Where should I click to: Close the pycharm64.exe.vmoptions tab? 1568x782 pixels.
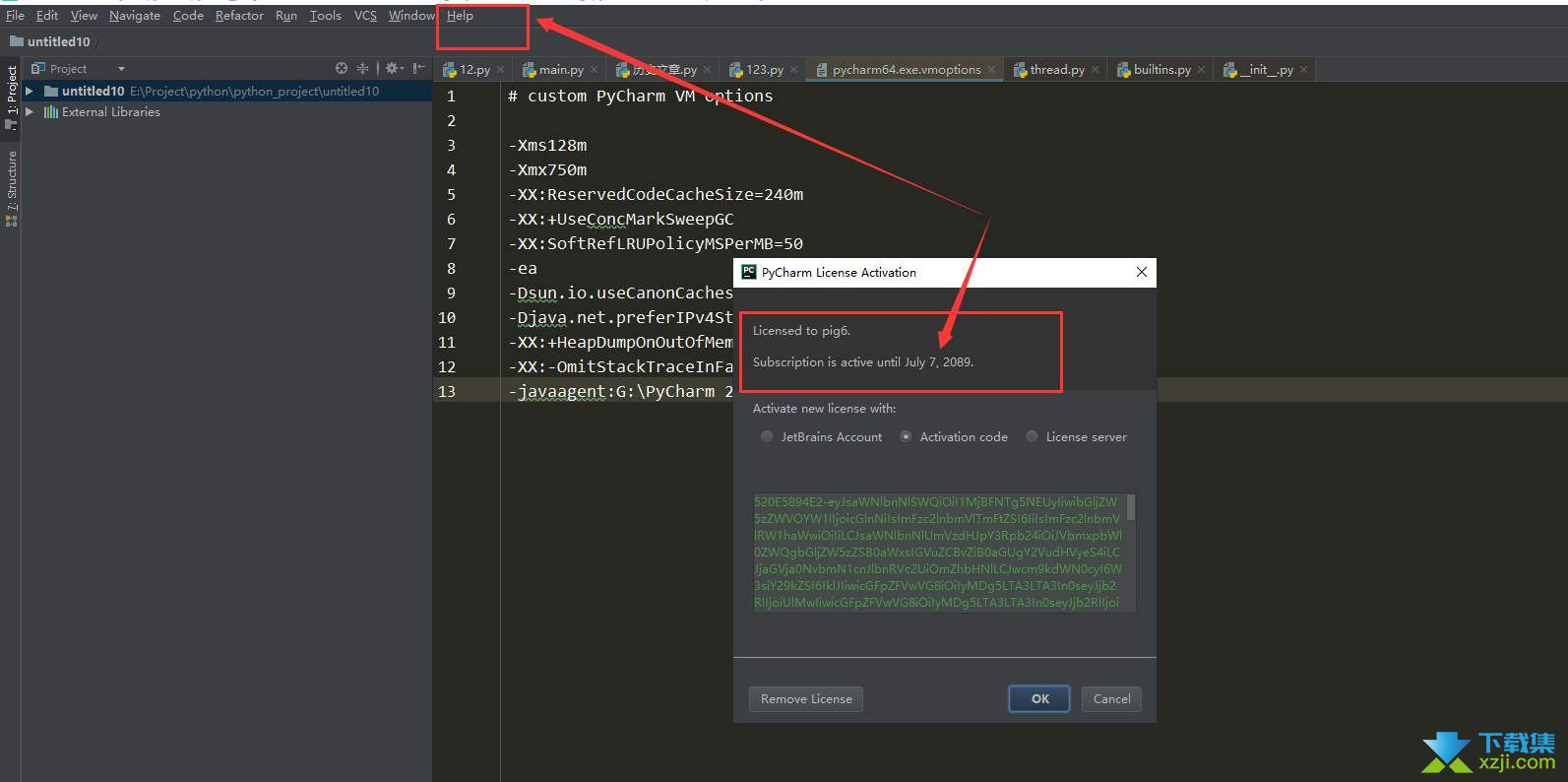[992, 70]
